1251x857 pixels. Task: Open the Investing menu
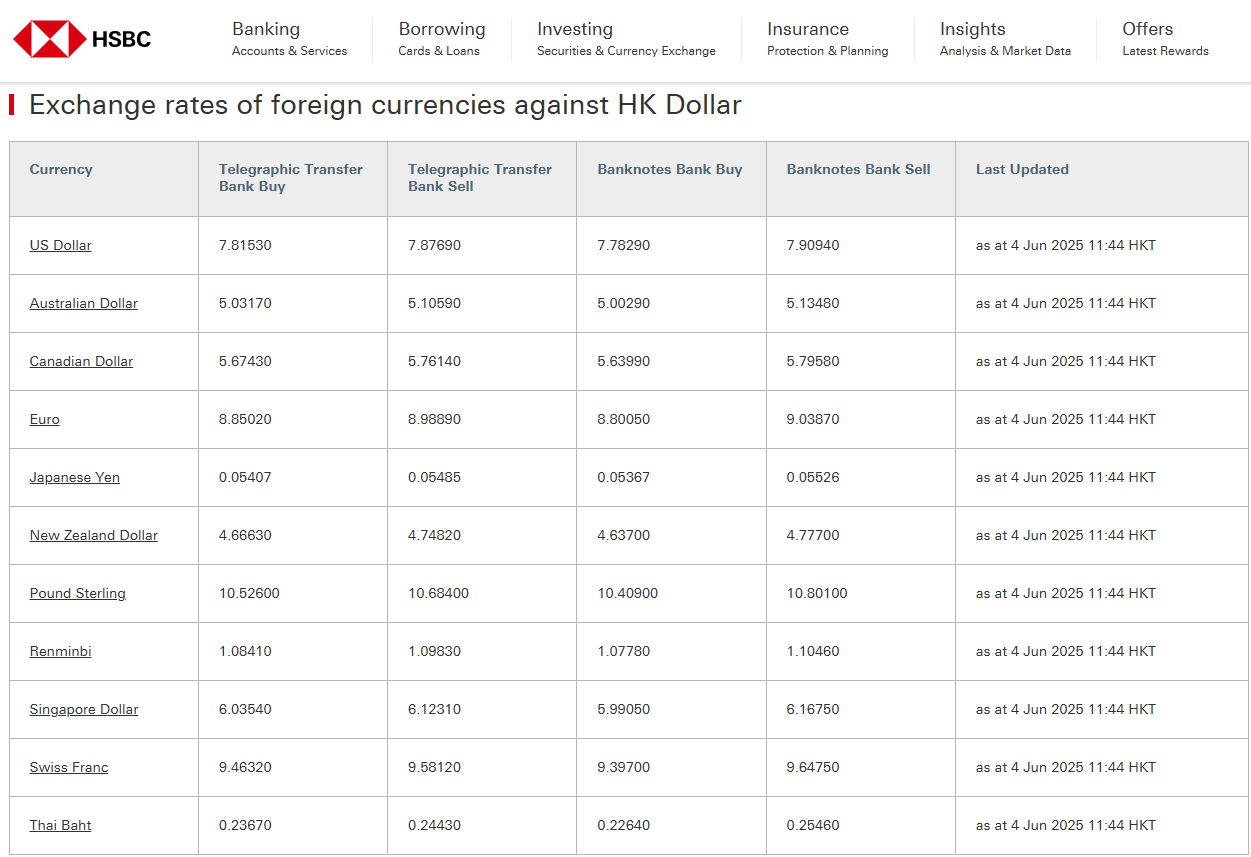click(625, 39)
